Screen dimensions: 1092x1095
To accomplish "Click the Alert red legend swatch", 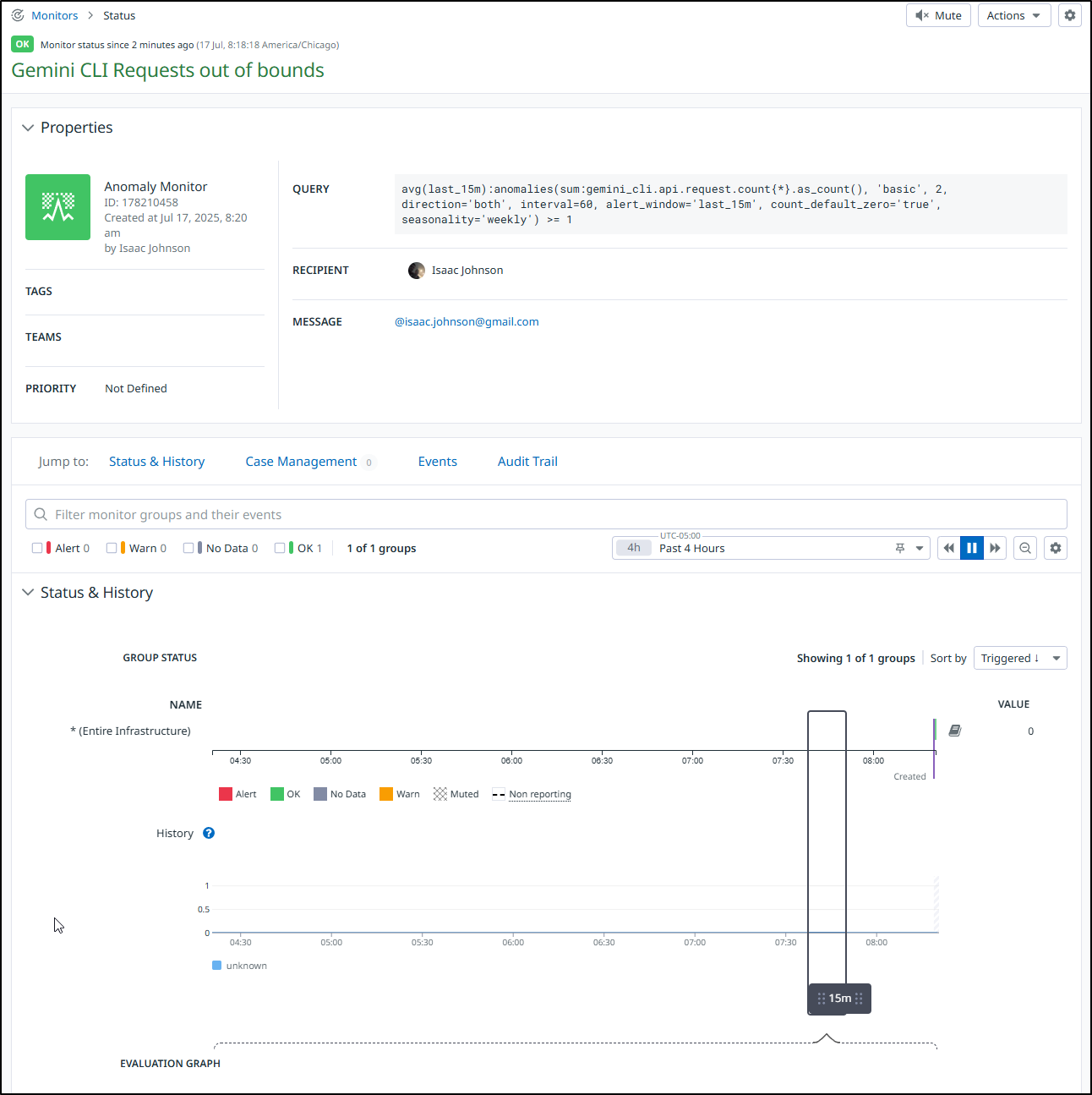I will tap(226, 794).
